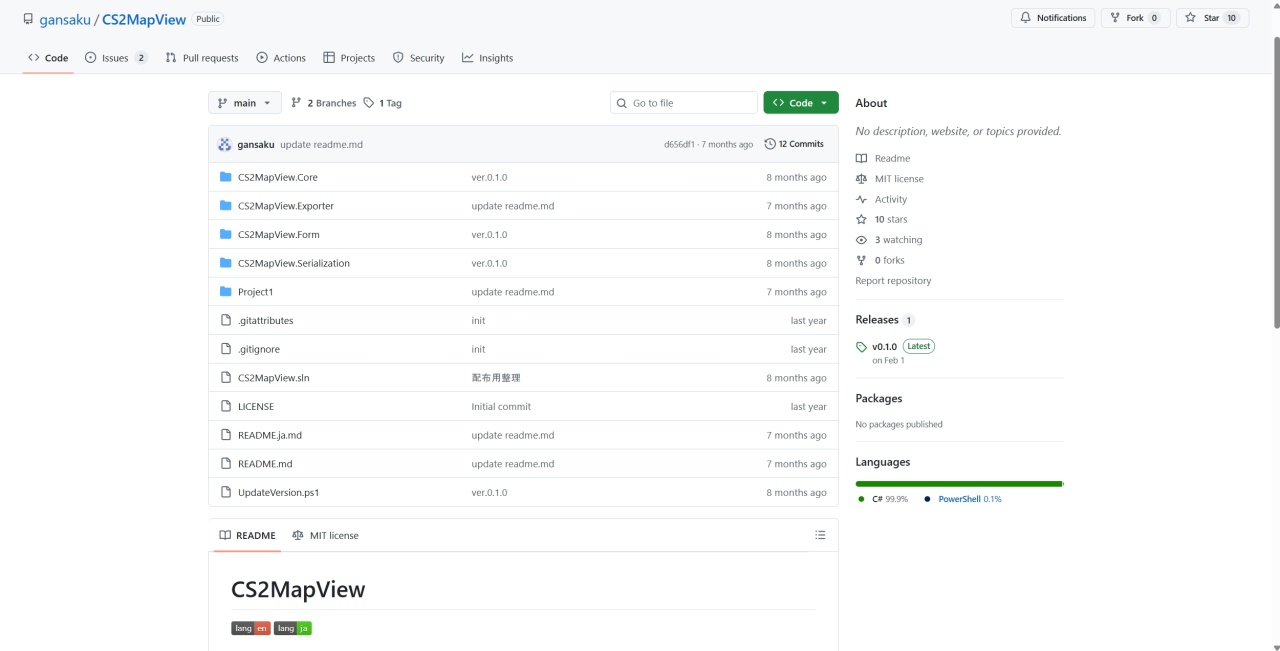Open the .gitattributes file
This screenshot has width=1280, height=651.
point(265,321)
